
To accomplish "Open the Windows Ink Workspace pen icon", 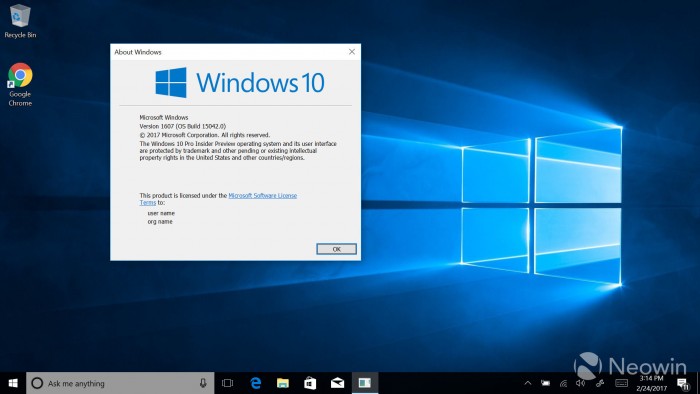I will [600, 383].
